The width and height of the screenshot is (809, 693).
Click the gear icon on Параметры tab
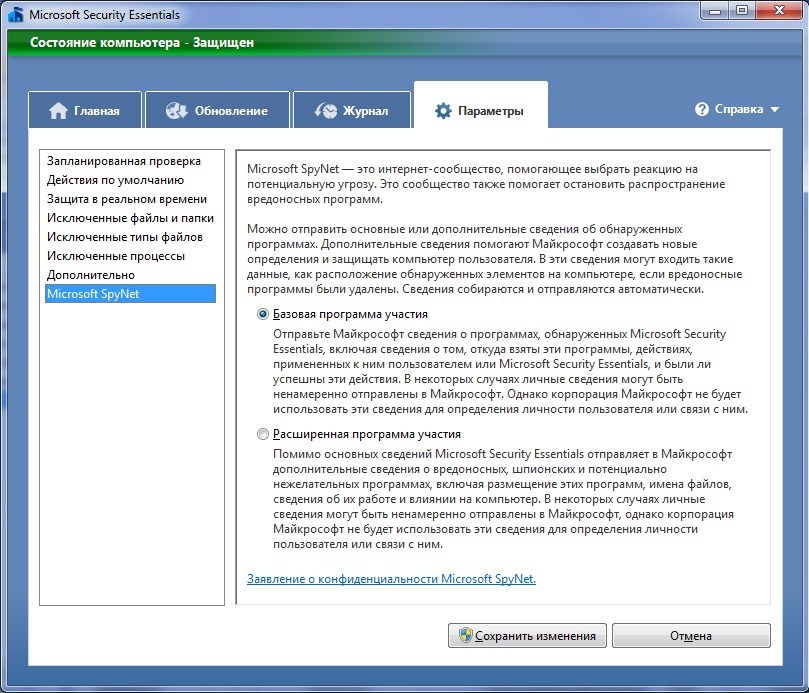443,110
